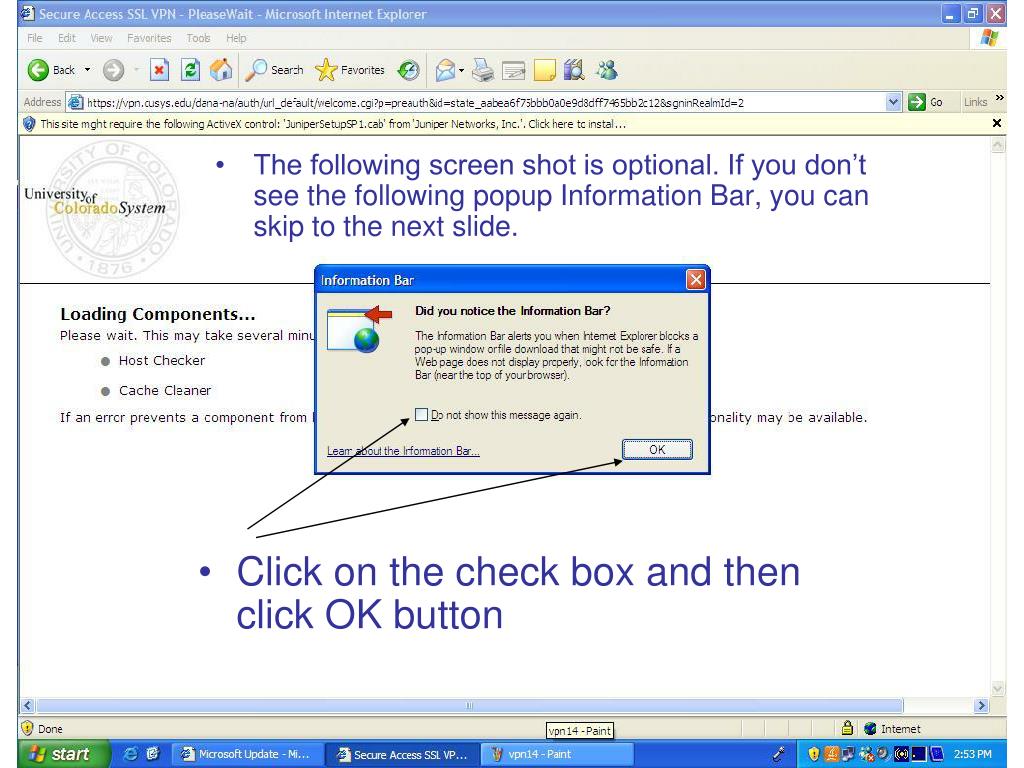The image size is (1024, 768).
Task: Click the vertical scrollbar down arrow
Action: (998, 688)
